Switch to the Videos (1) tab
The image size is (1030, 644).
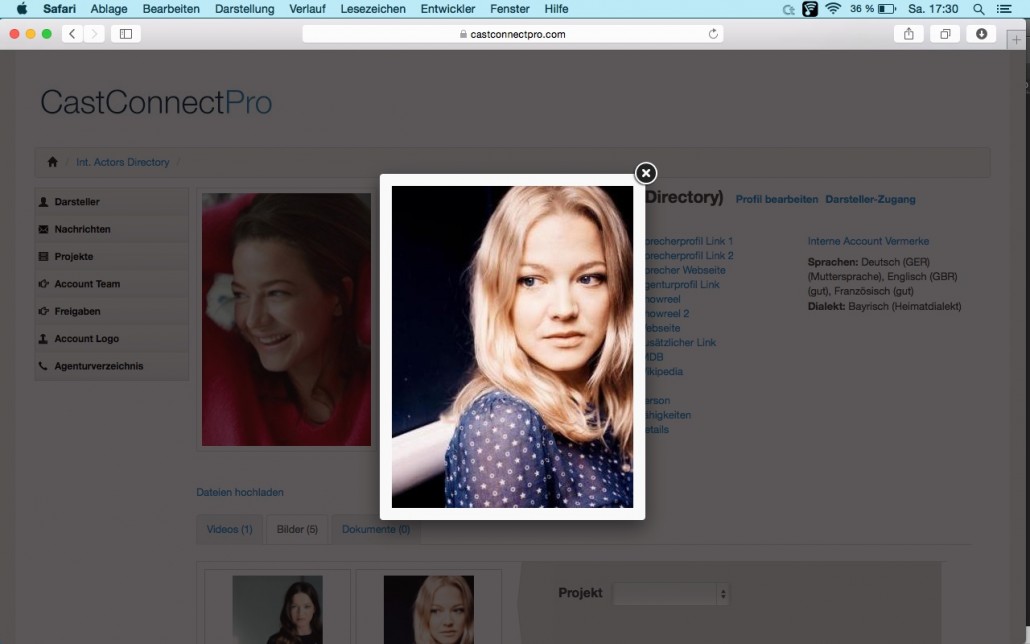tap(229, 529)
